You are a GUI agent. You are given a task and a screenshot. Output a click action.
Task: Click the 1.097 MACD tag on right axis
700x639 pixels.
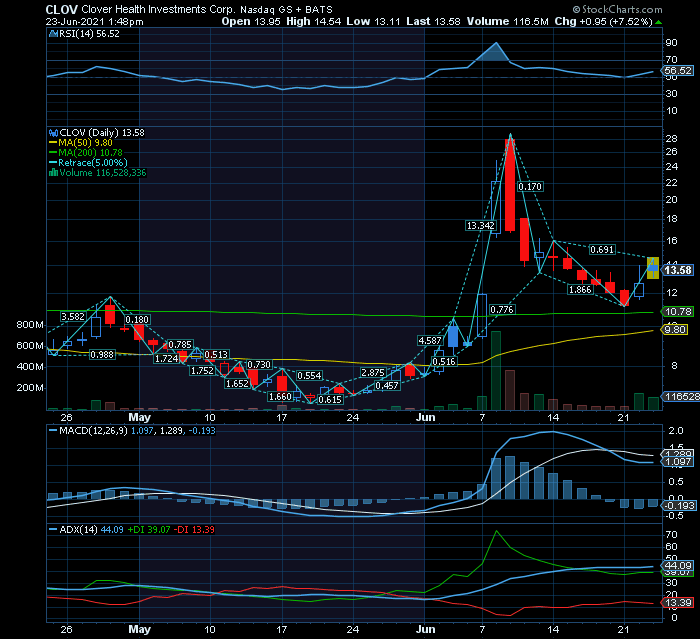click(678, 462)
